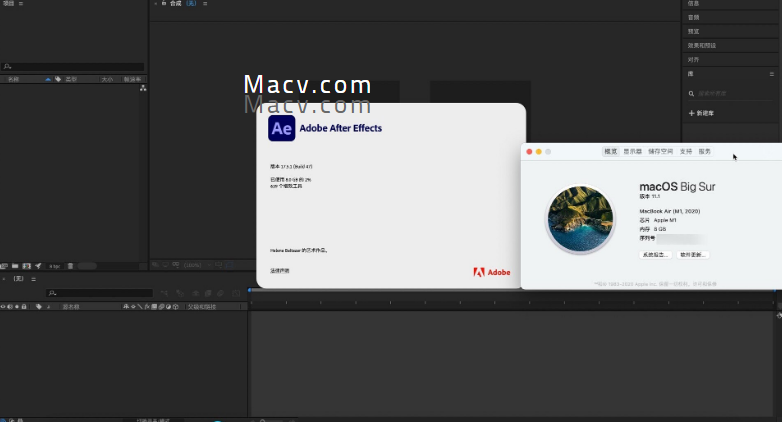Click the 3D layer cube column header
The width and height of the screenshot is (782, 422).
coord(176,307)
